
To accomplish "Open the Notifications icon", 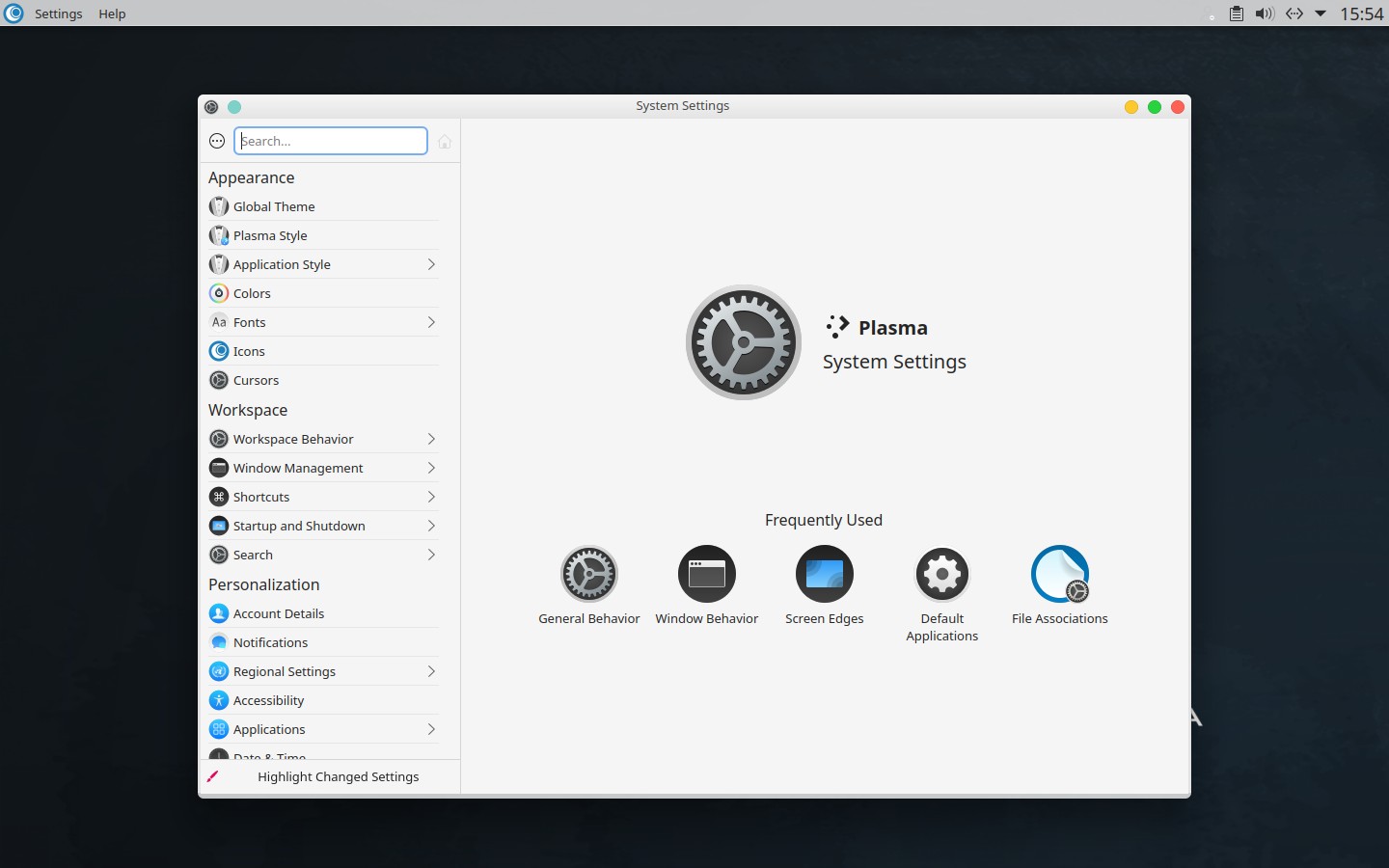I will pos(219,642).
